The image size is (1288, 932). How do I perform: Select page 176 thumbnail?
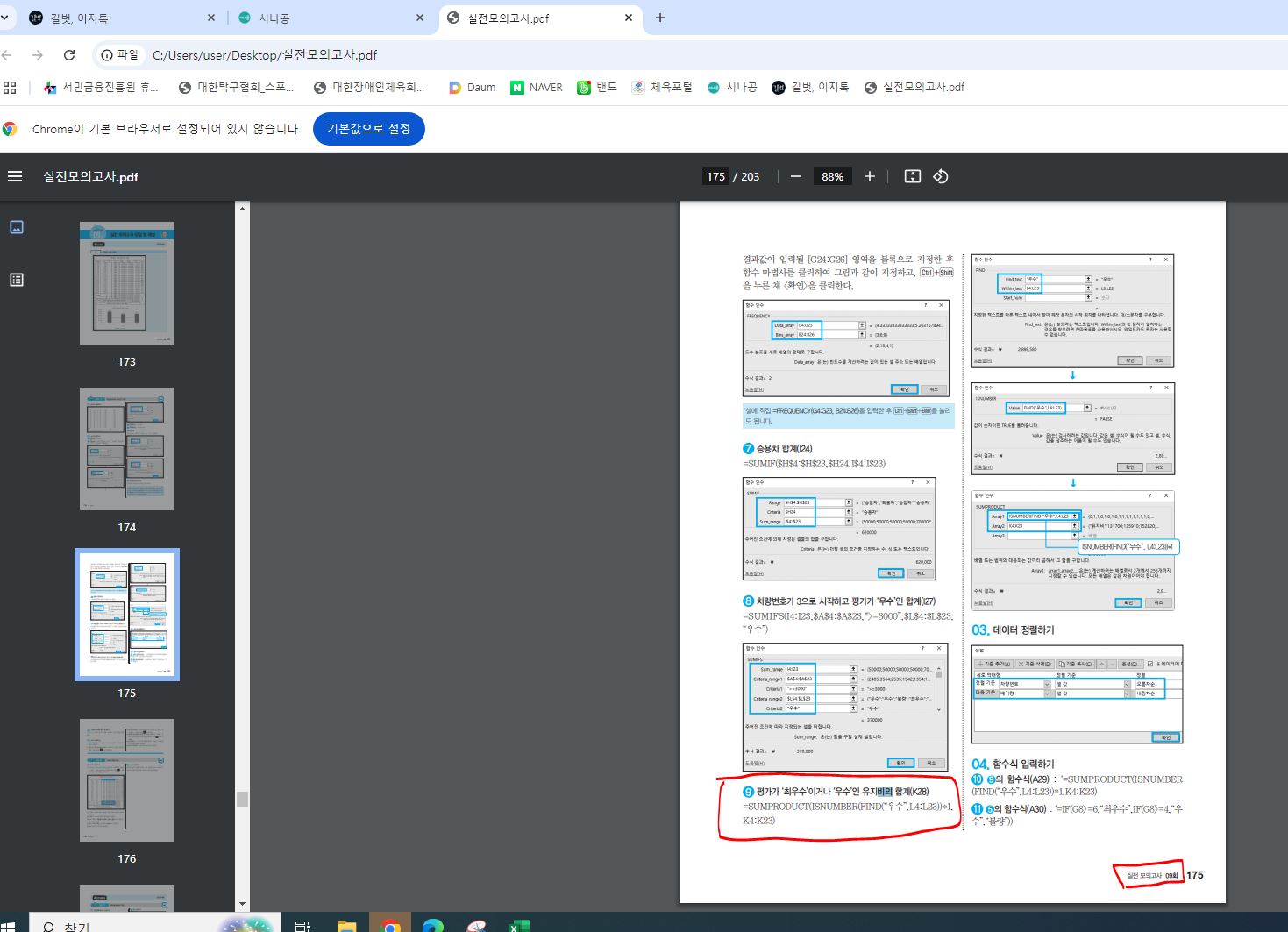tap(126, 780)
